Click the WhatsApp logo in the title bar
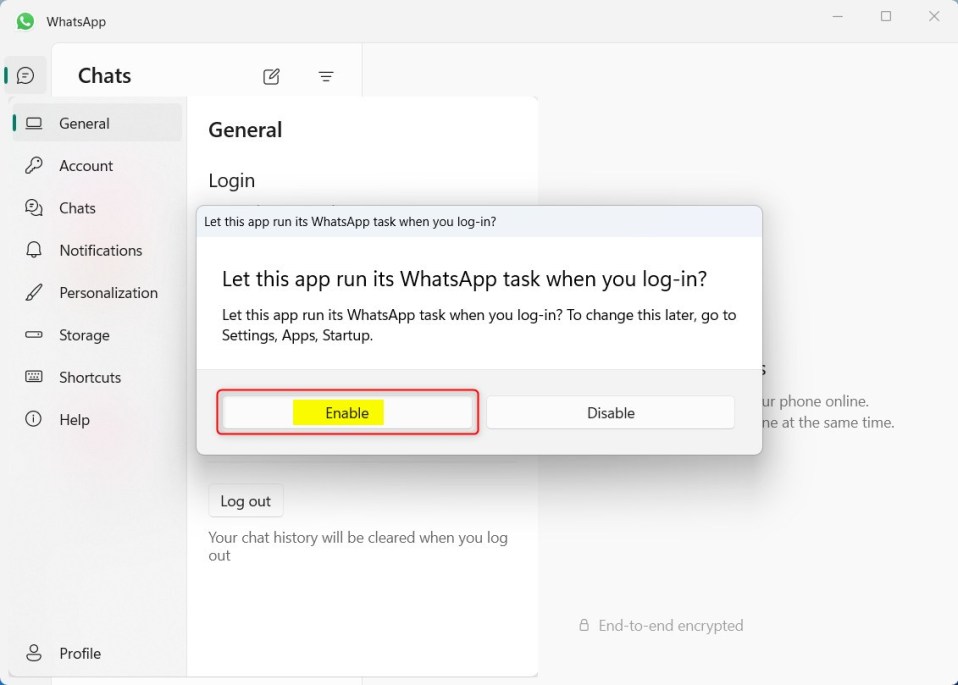958x685 pixels. (25, 21)
